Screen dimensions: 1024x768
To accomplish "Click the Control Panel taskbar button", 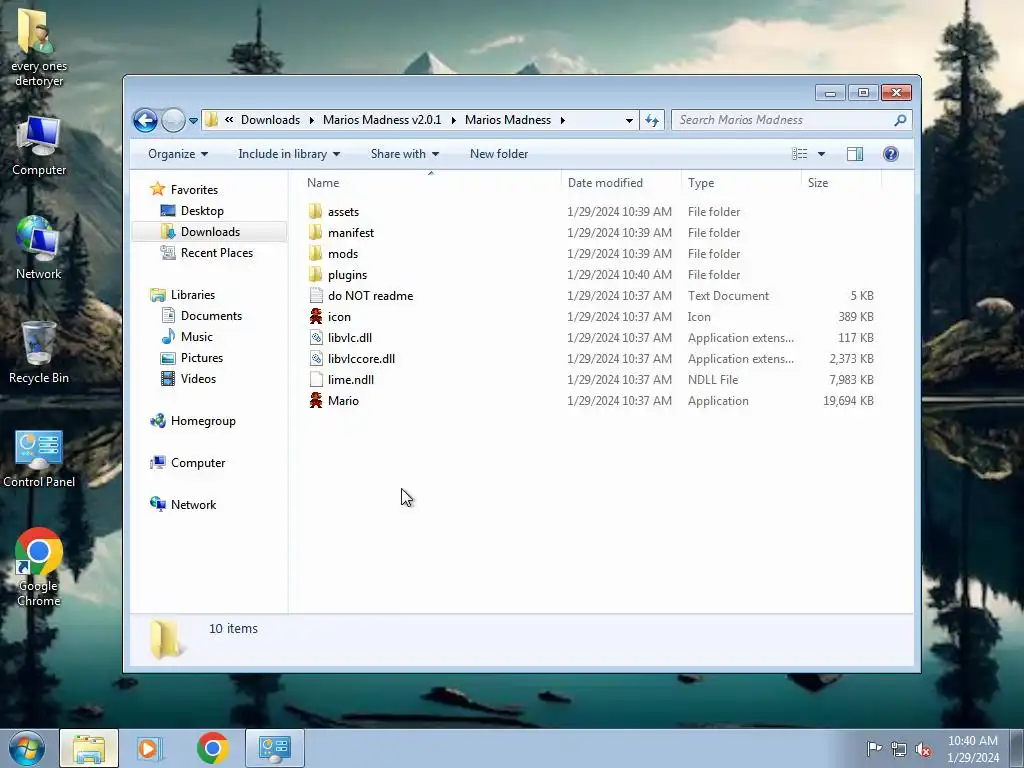I will pos(274,748).
